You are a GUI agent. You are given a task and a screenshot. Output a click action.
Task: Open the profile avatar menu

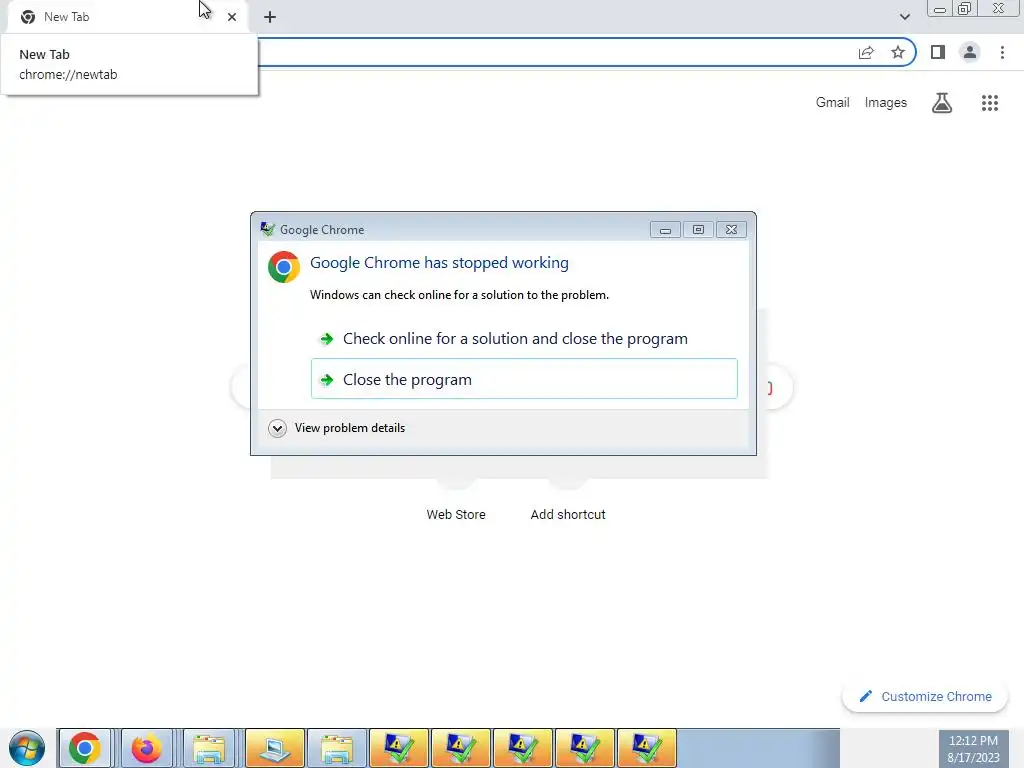click(x=970, y=52)
